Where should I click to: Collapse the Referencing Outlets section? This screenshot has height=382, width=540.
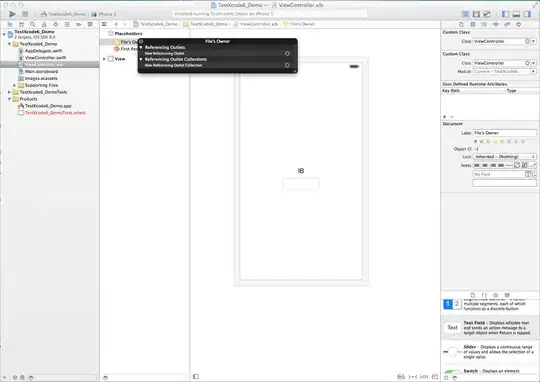(141, 48)
